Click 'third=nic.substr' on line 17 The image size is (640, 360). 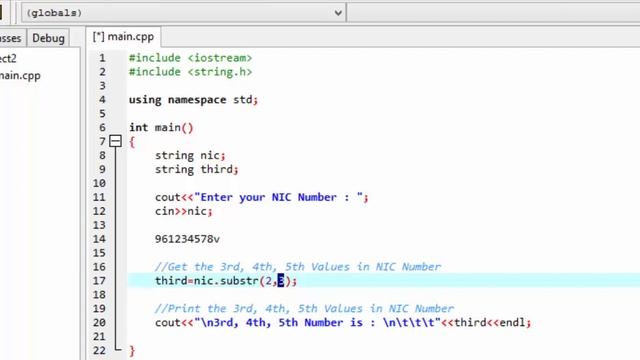[226, 281]
